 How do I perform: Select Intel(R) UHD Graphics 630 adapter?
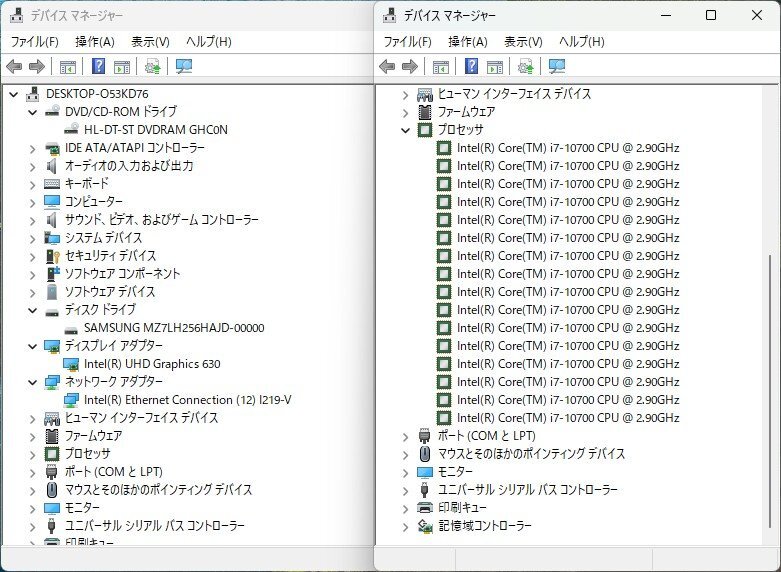(151, 364)
